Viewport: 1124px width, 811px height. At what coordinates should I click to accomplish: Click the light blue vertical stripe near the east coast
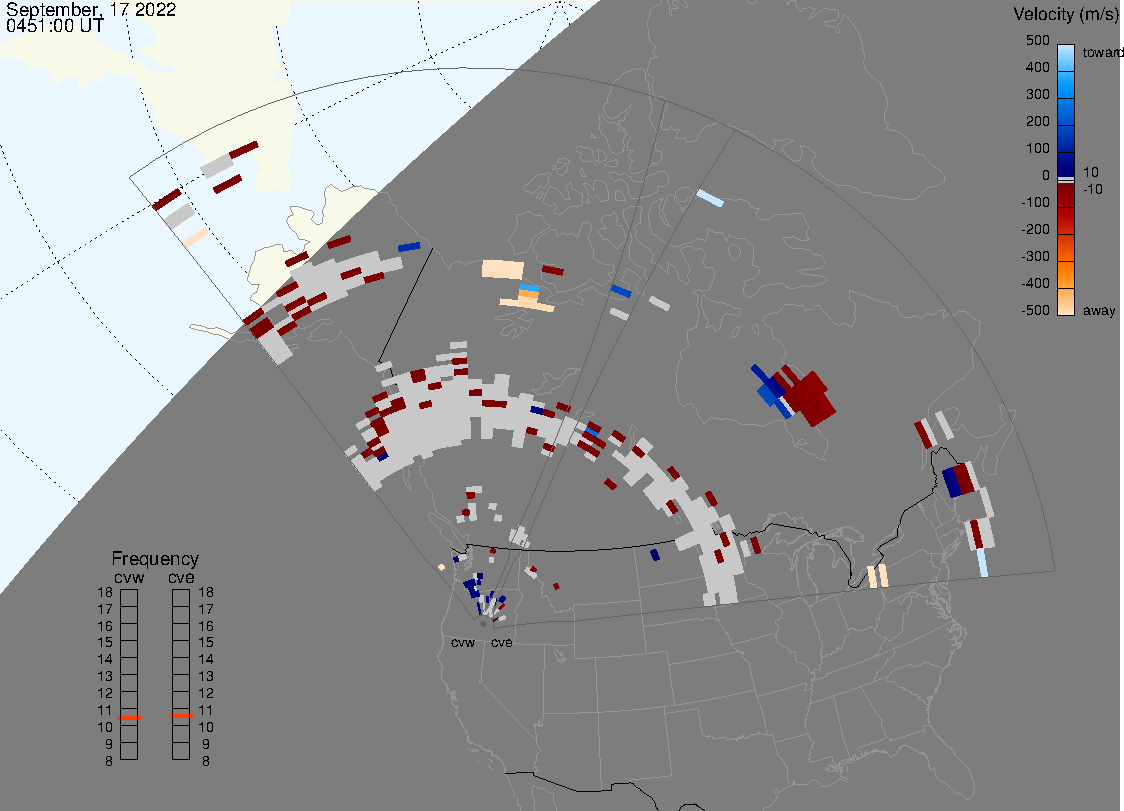pyautogui.click(x=982, y=563)
